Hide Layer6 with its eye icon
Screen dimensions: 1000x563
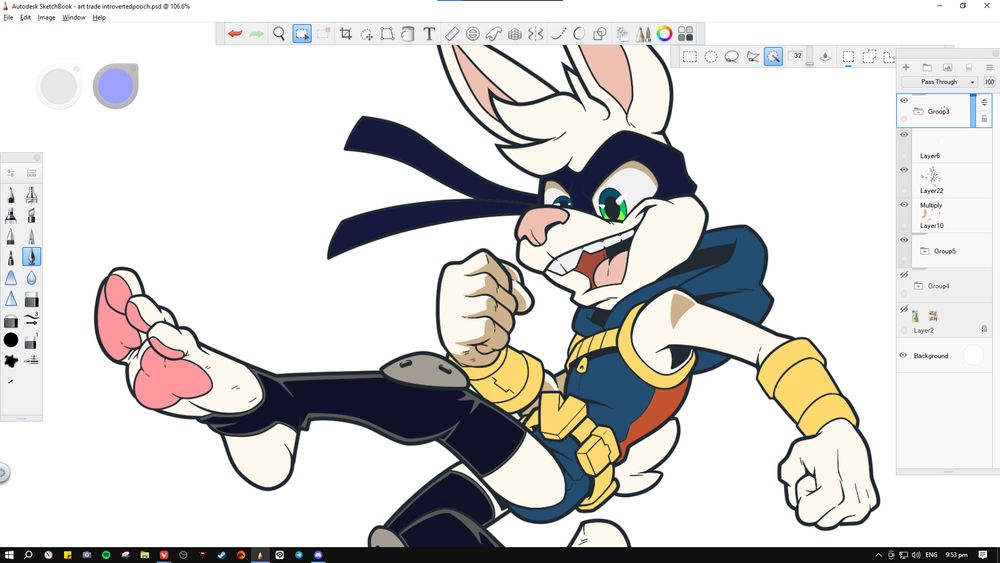click(904, 135)
